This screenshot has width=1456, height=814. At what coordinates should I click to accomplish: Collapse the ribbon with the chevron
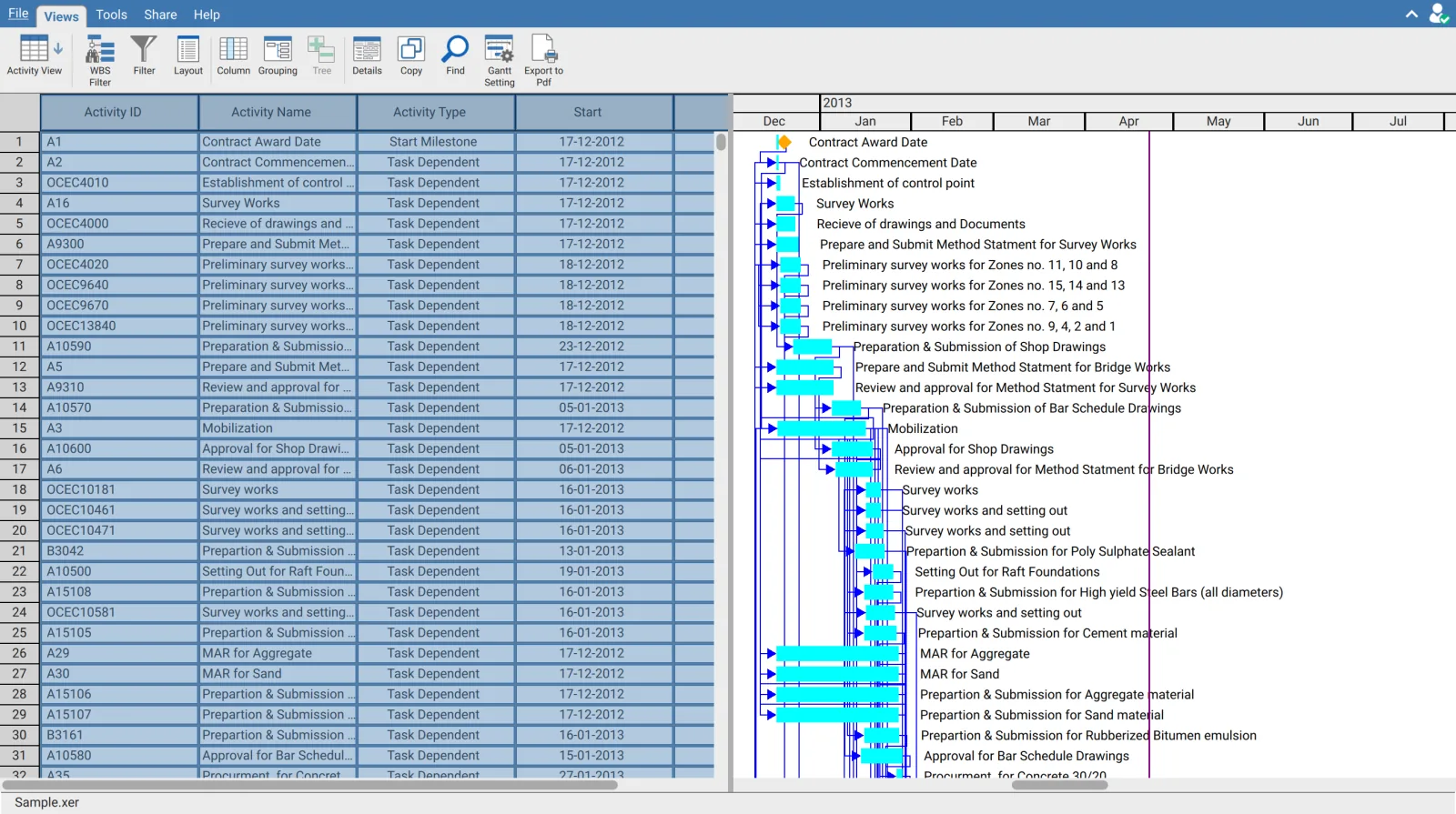pyautogui.click(x=1411, y=14)
